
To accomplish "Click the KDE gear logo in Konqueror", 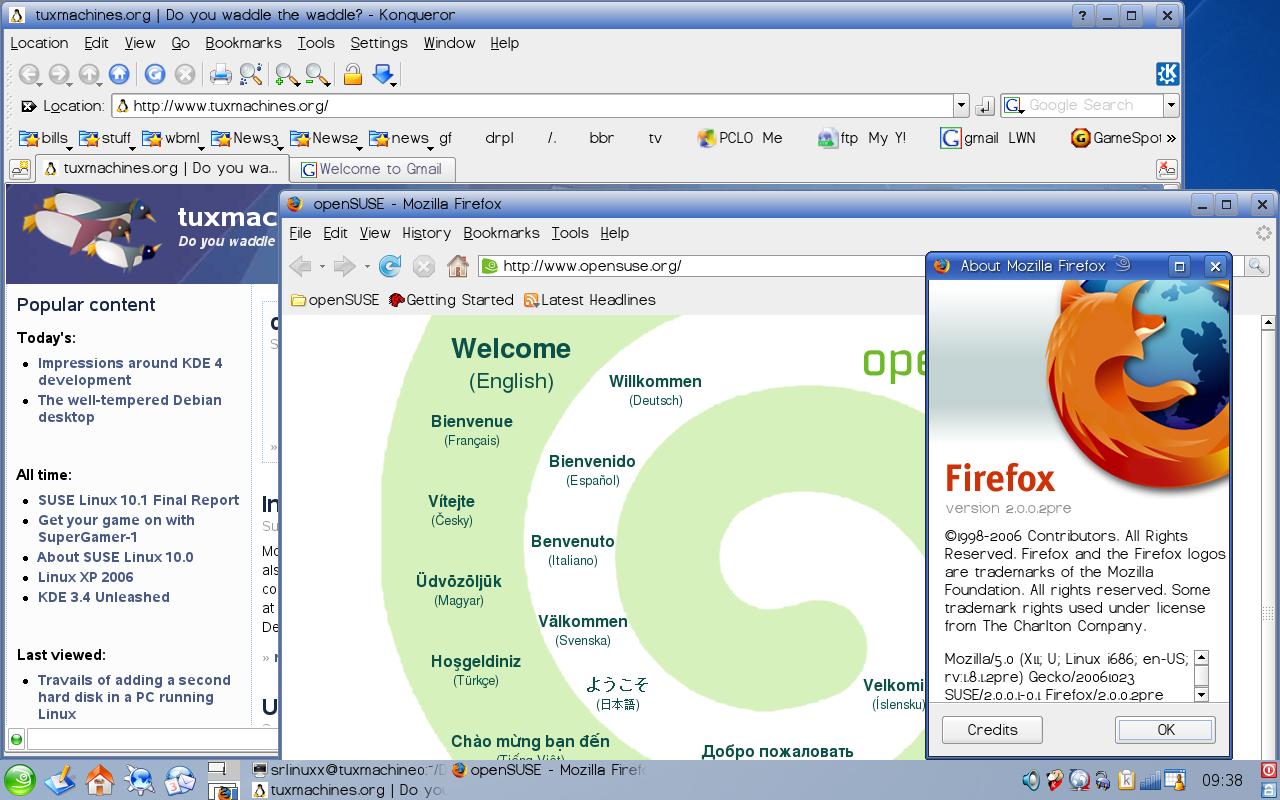I will pyautogui.click(x=1167, y=74).
